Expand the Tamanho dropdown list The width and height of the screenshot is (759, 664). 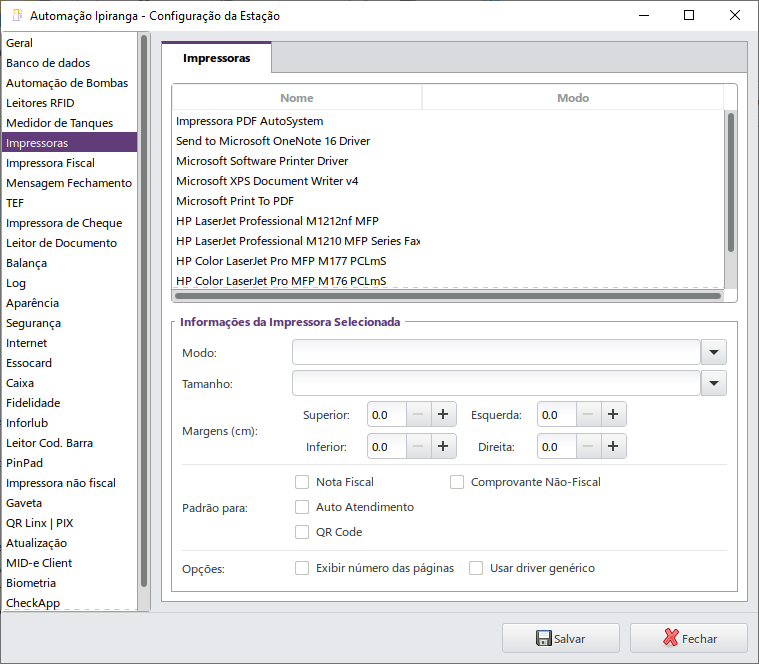point(714,383)
